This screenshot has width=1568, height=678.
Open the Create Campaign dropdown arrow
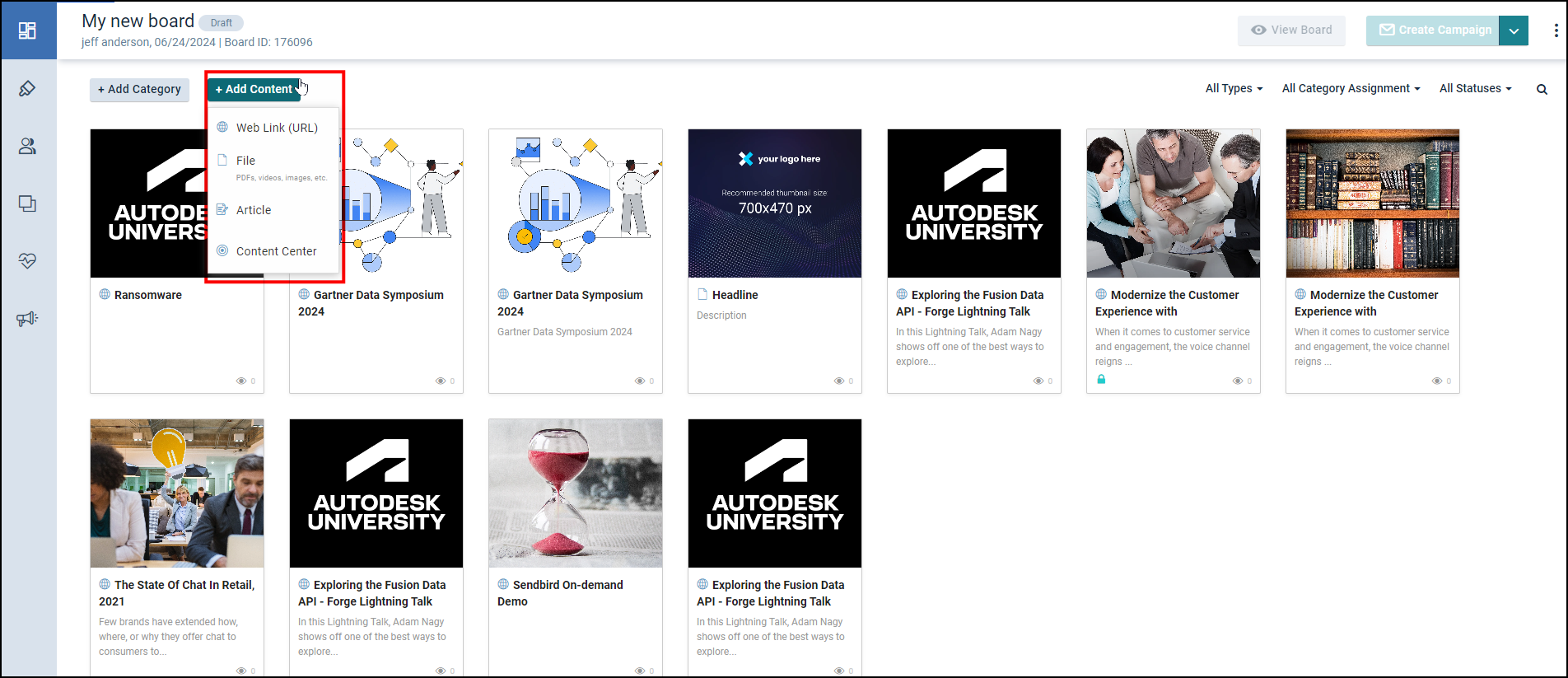click(1514, 30)
